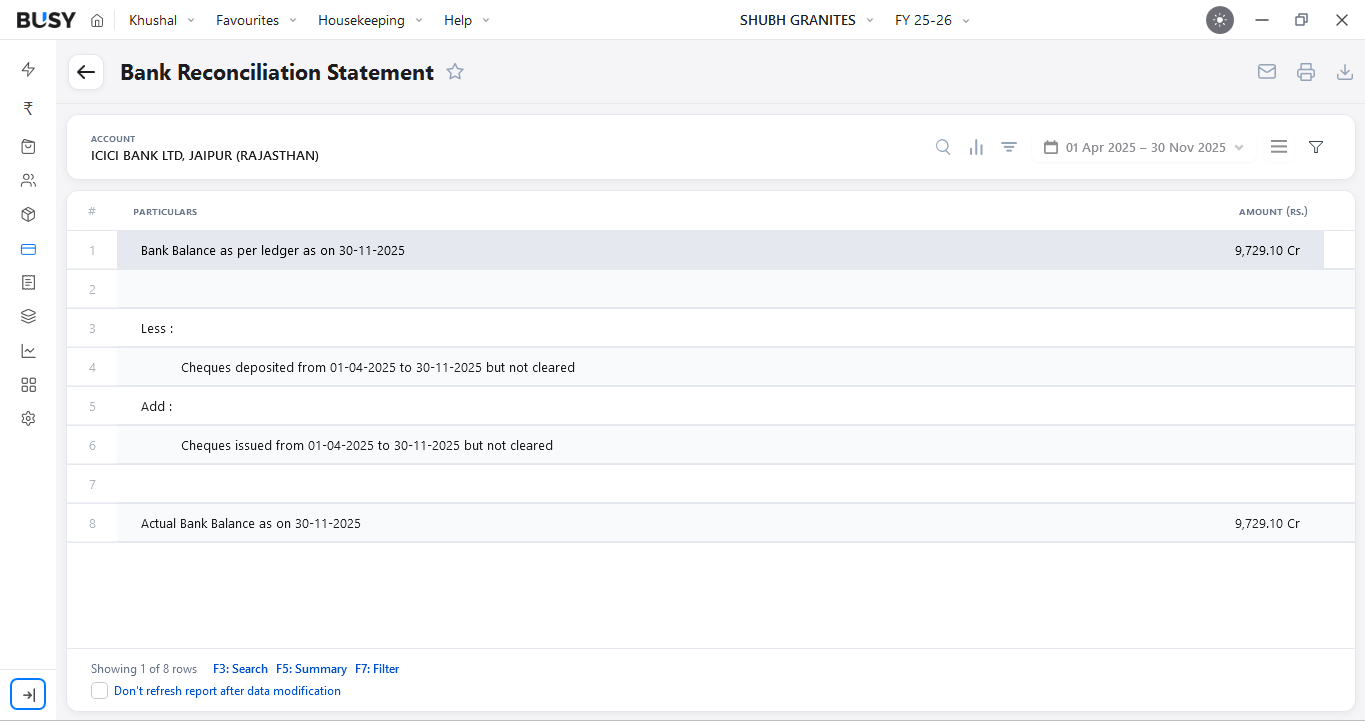1365x721 pixels.
Task: Click the funnel filter icon
Action: coord(1316,147)
